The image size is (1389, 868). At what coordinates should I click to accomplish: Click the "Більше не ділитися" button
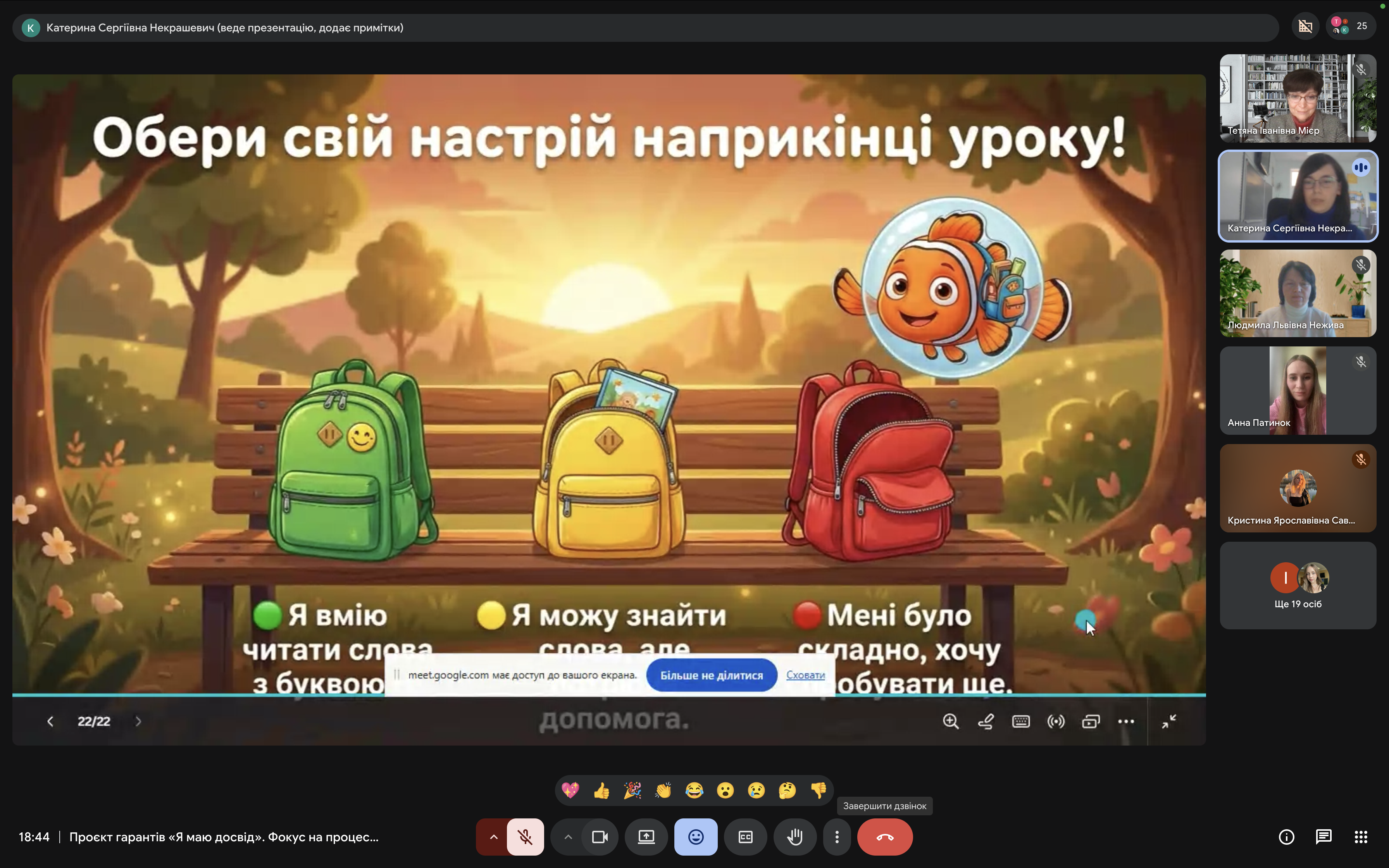[712, 675]
